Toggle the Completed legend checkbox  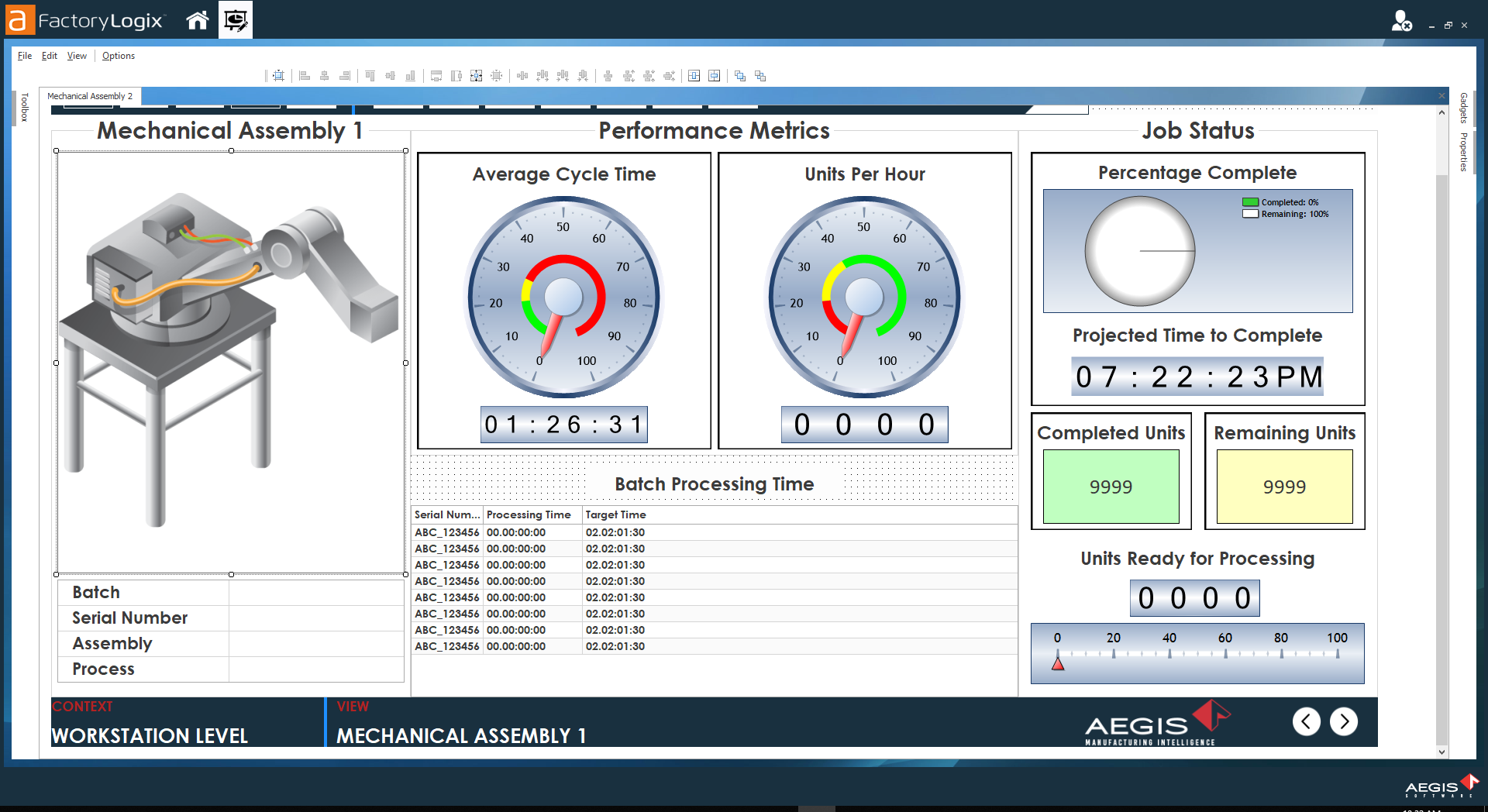point(1250,202)
